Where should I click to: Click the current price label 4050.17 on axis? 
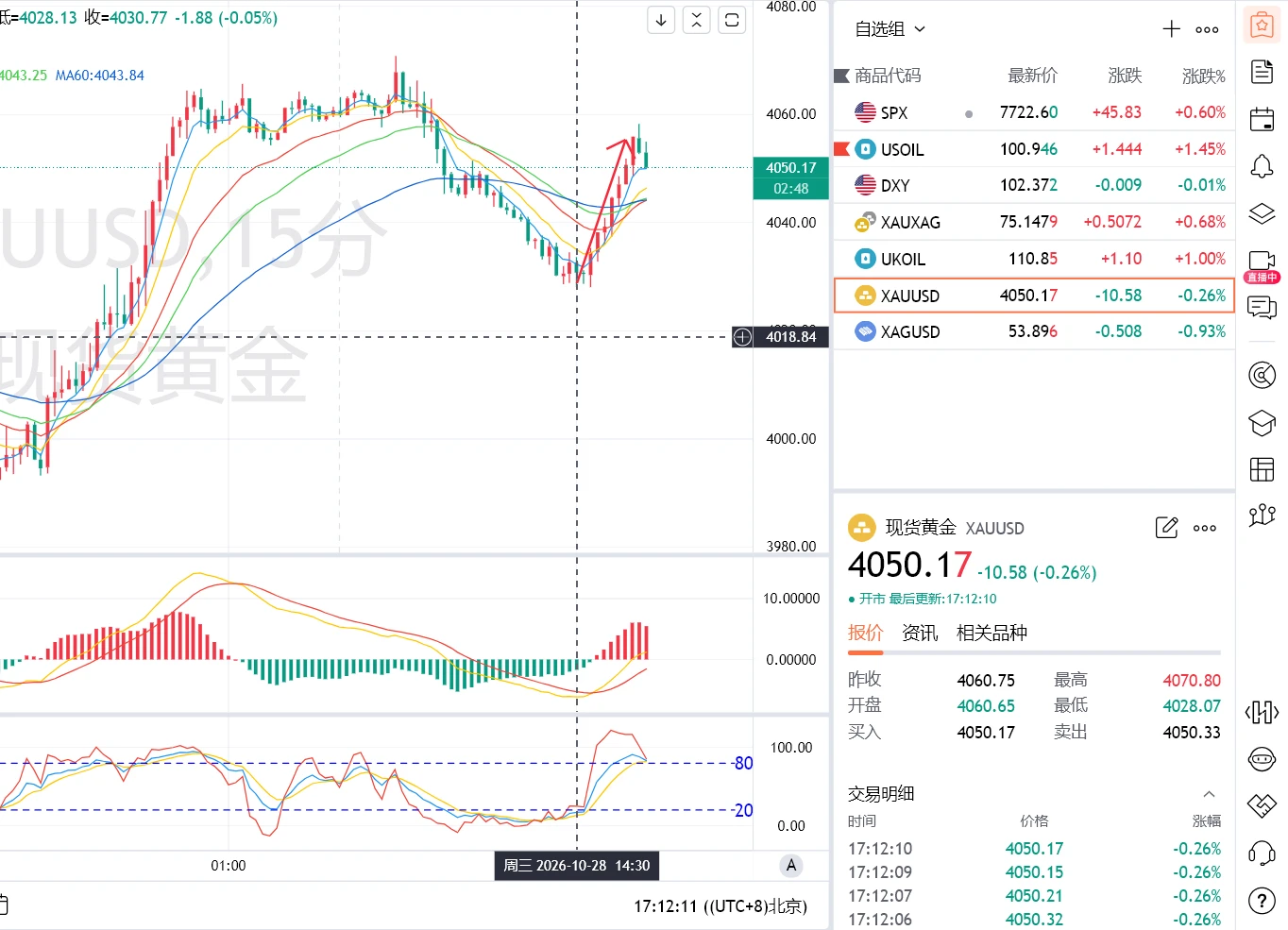coord(791,168)
